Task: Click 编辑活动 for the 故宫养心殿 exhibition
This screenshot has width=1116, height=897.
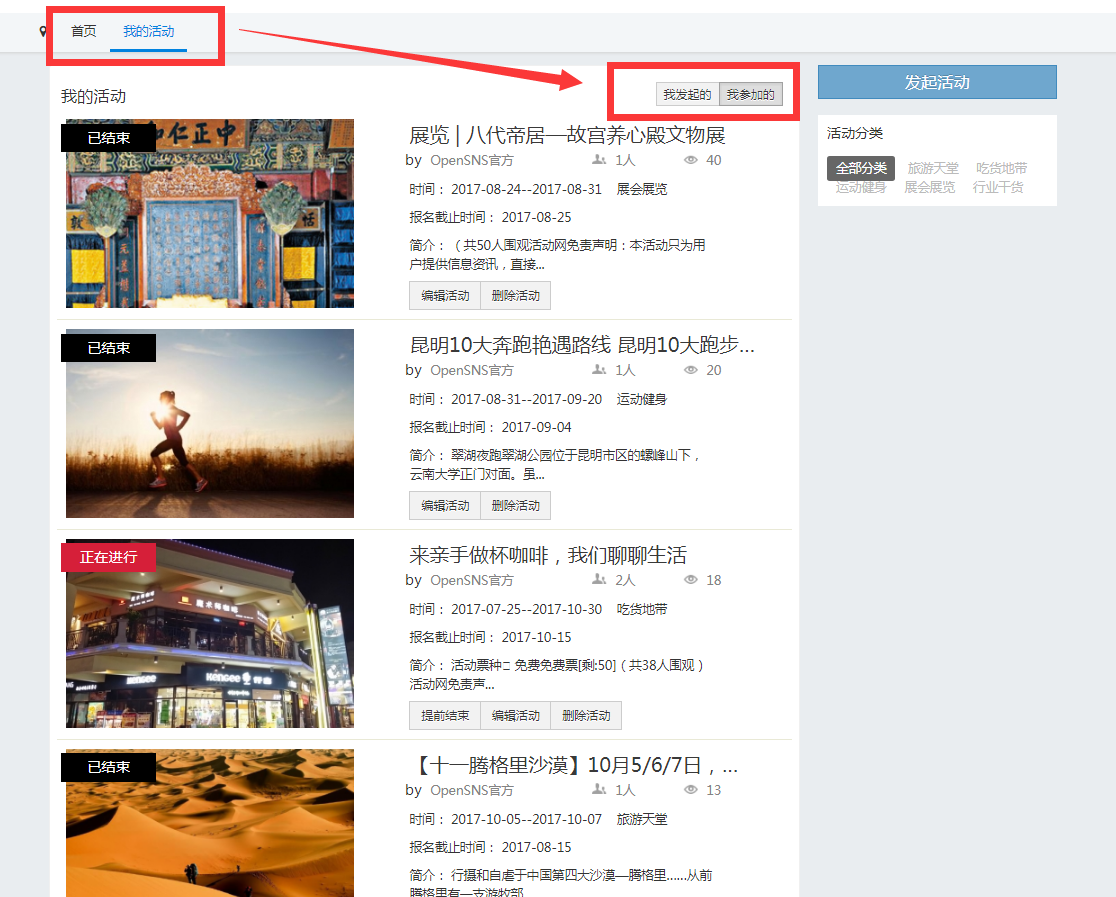Action: 445,295
